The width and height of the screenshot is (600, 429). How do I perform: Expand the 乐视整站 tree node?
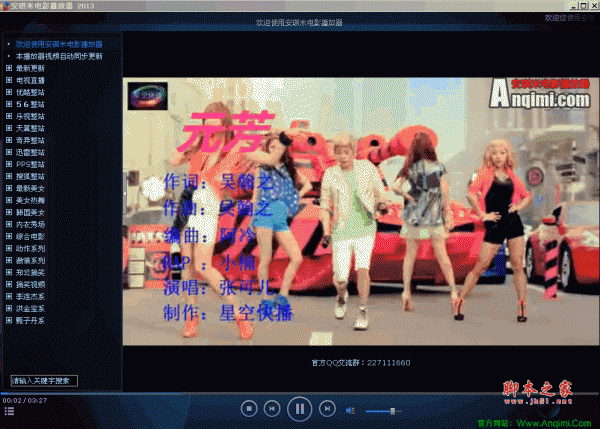click(x=9, y=116)
